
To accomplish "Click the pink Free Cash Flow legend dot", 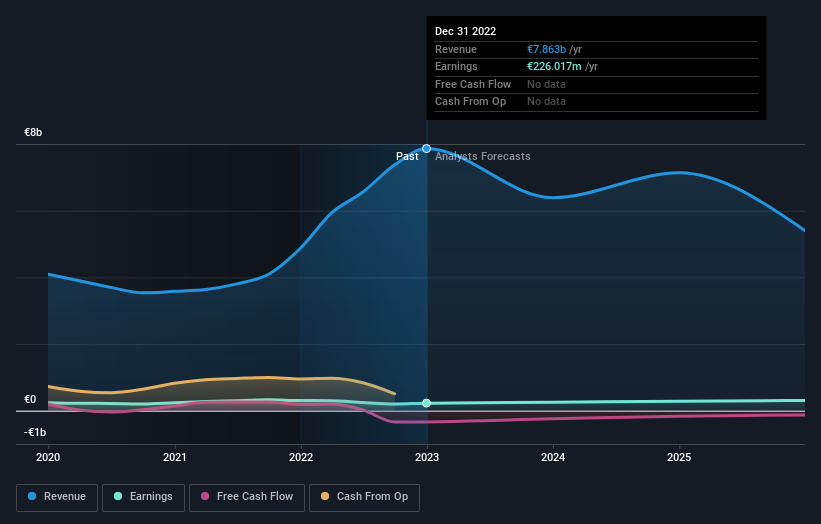I will pyautogui.click(x=205, y=496).
